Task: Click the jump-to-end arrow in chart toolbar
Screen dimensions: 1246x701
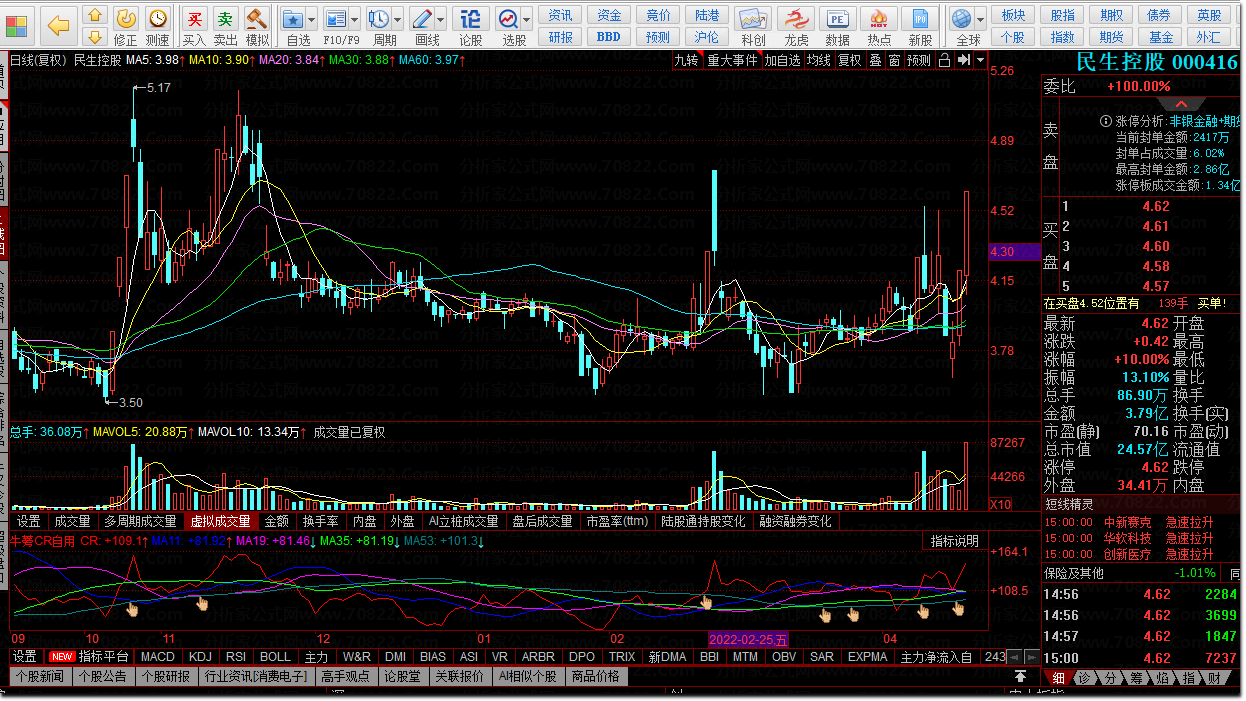Action: tap(963, 60)
